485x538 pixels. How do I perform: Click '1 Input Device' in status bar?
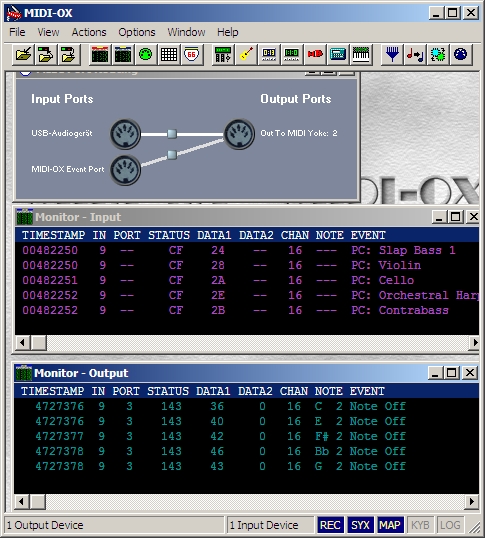coord(264,525)
